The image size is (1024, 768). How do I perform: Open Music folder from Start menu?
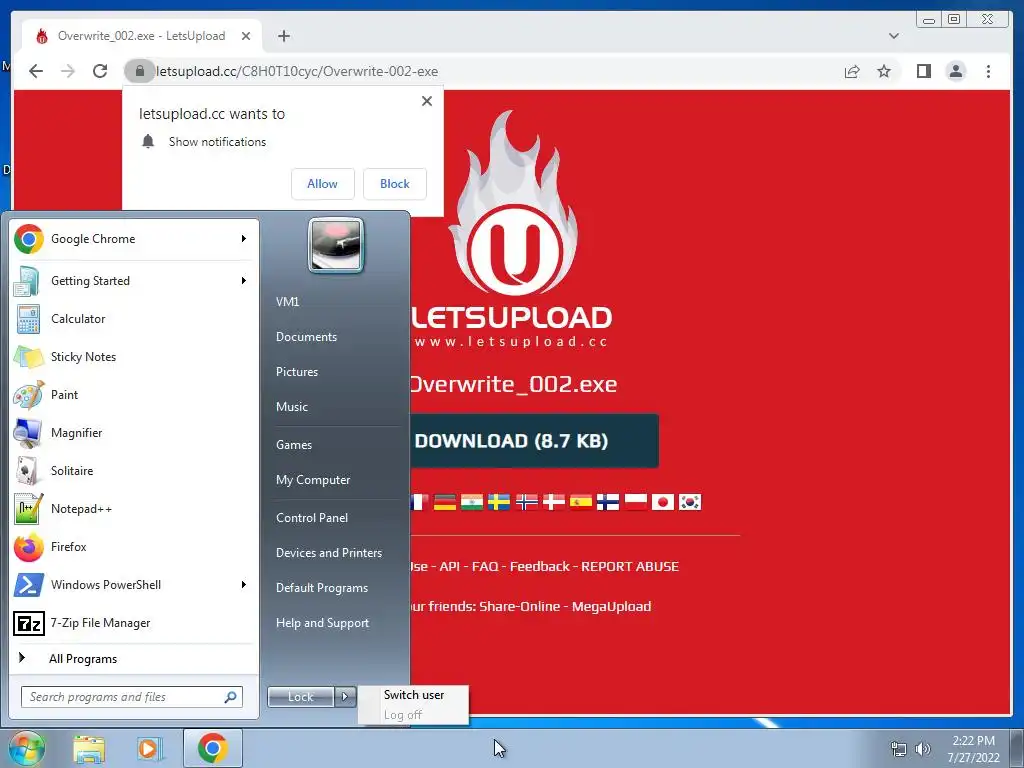point(292,407)
